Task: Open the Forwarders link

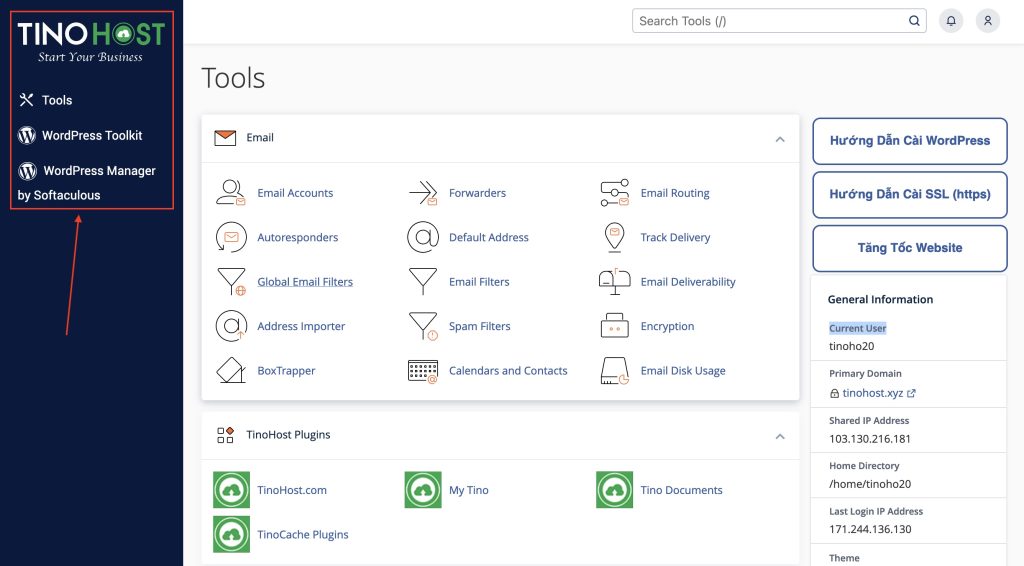Action: (x=477, y=193)
